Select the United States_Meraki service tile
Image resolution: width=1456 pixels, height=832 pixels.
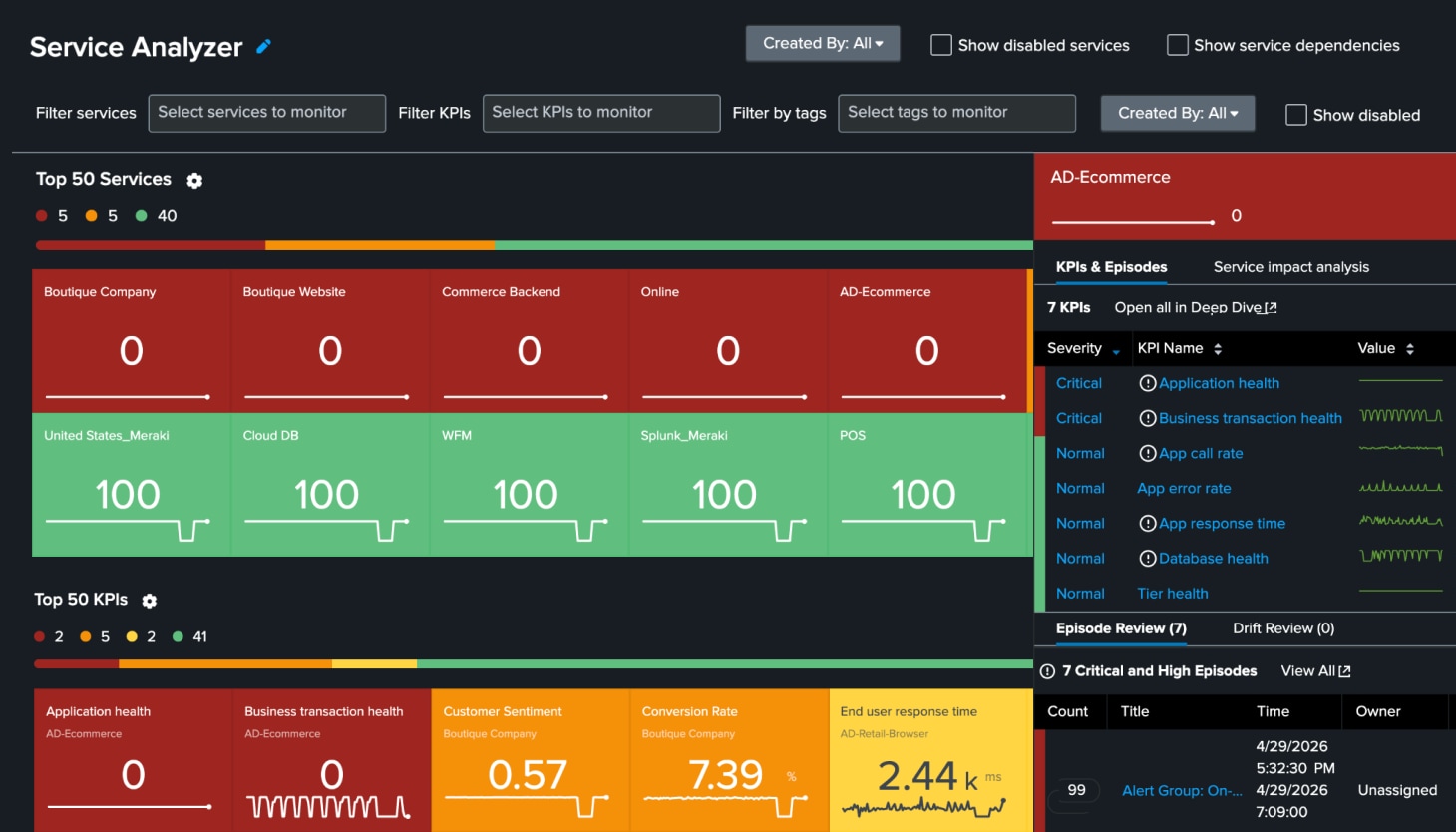pos(131,485)
